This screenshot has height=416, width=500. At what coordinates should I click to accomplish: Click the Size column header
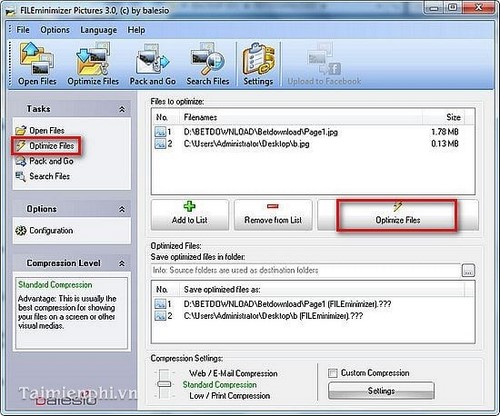click(x=443, y=117)
